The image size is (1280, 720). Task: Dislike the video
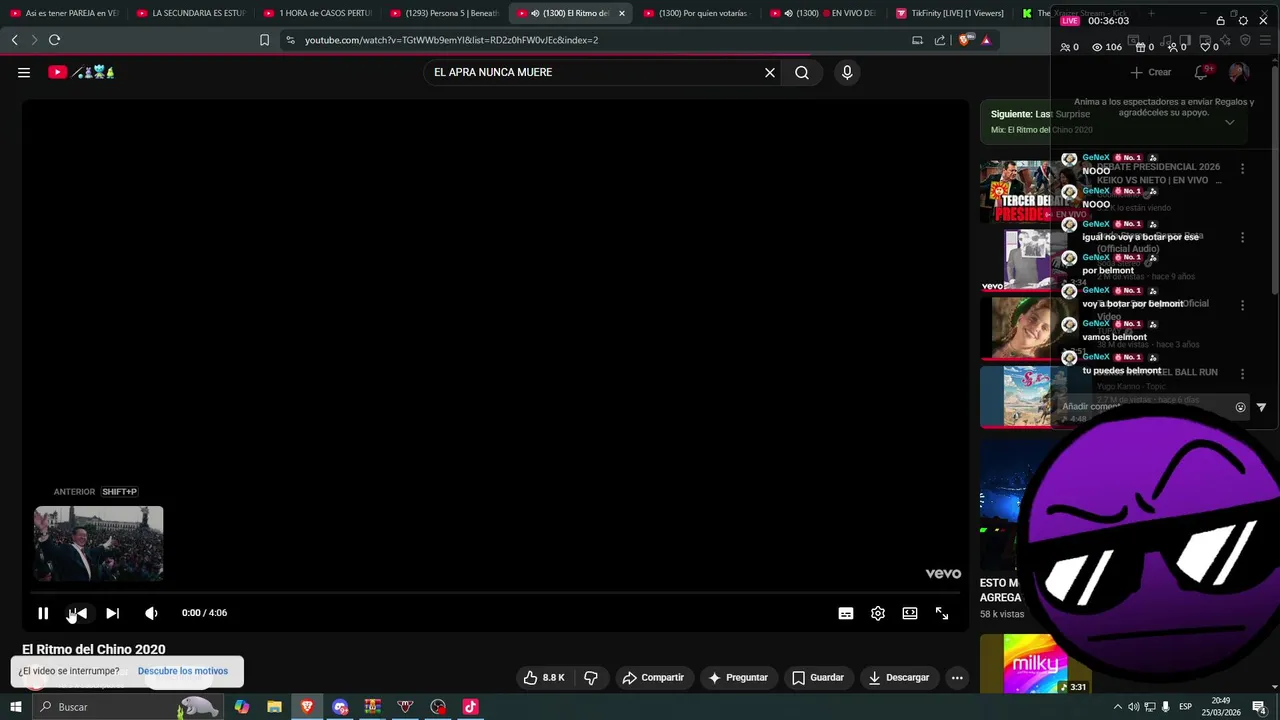coord(591,677)
